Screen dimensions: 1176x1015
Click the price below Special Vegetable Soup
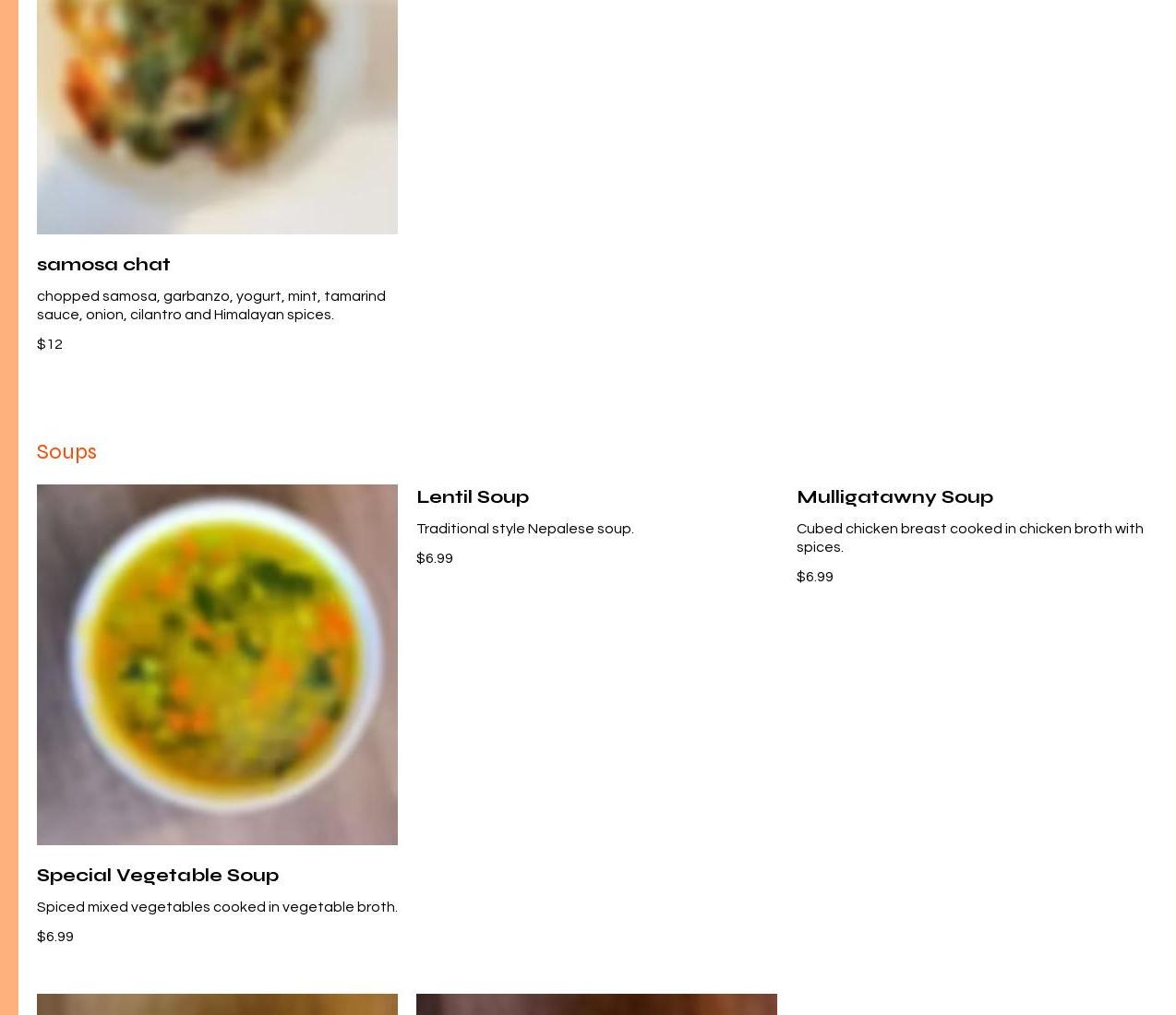pyautogui.click(x=55, y=937)
